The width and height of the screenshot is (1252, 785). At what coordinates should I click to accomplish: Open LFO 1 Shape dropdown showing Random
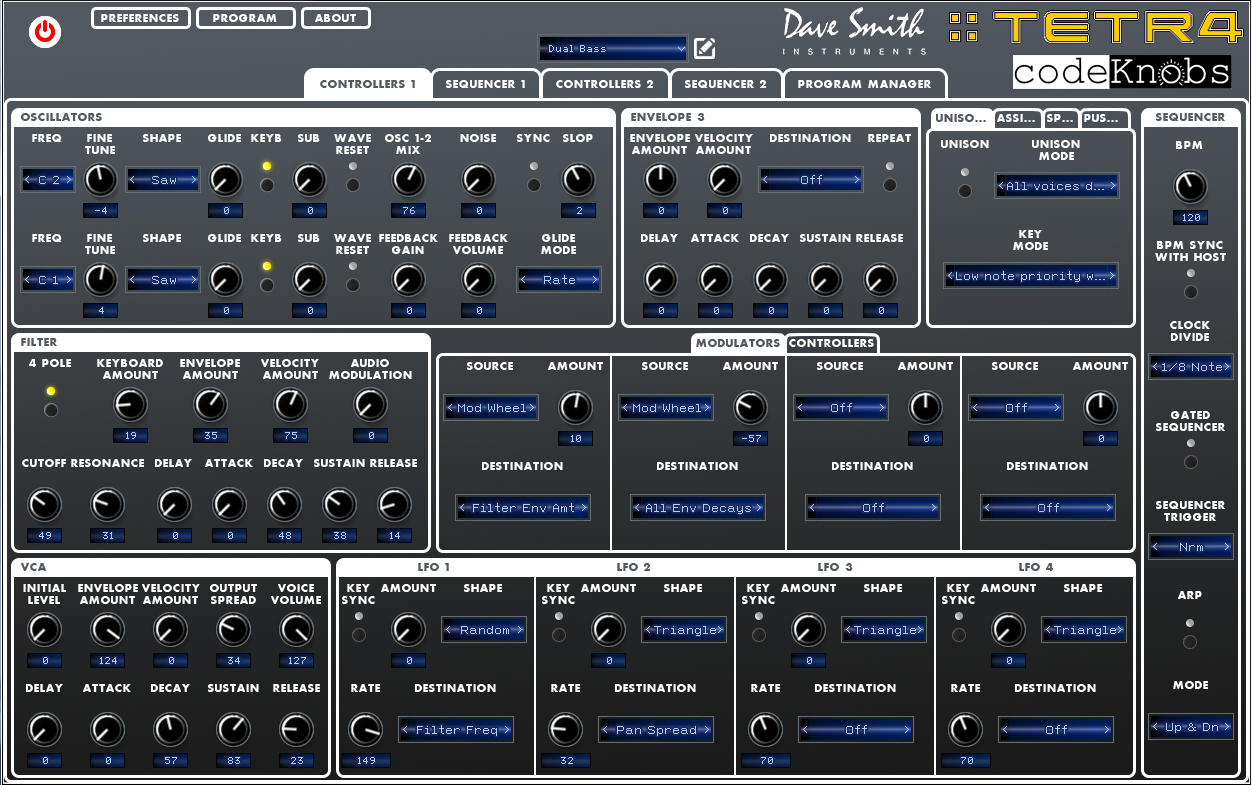(484, 630)
